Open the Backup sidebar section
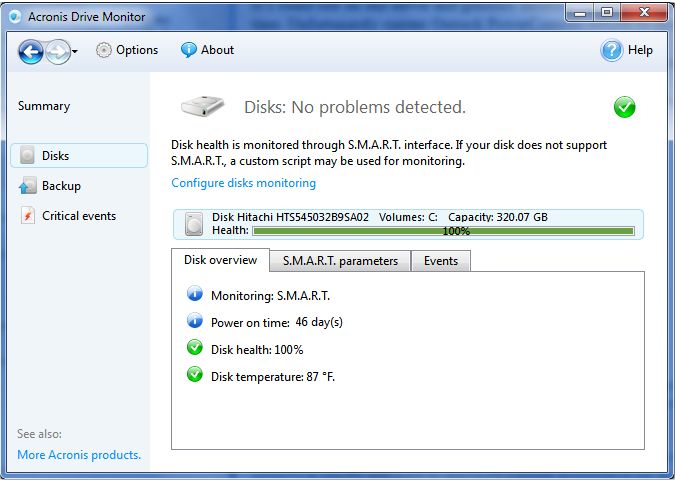 pyautogui.click(x=61, y=186)
